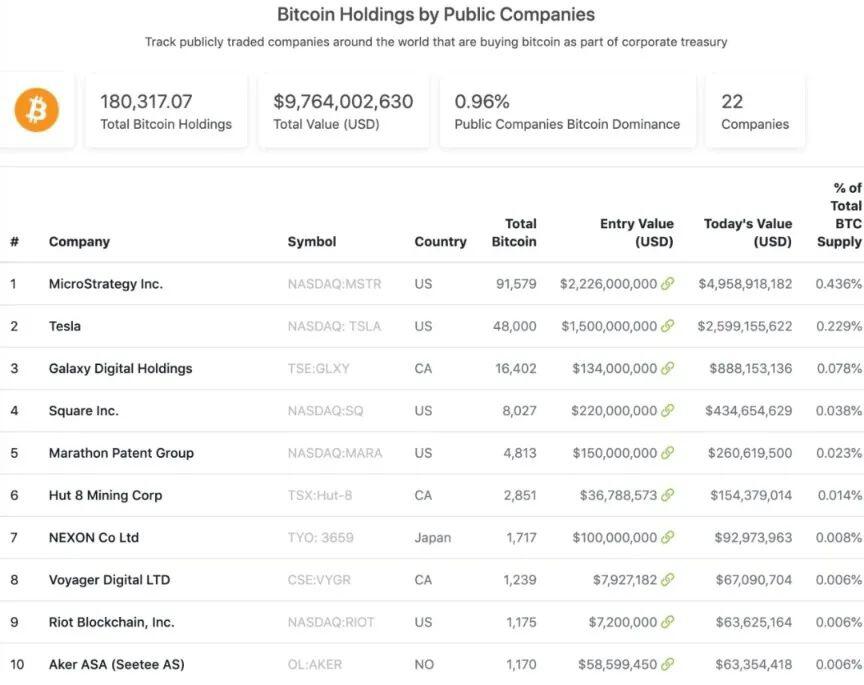Click Marathon's 4,813 total bitcoin cell

coord(520,453)
